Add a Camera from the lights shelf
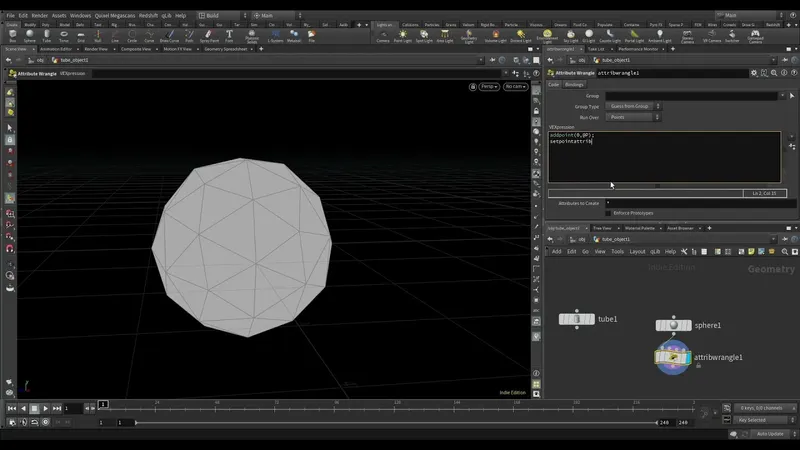This screenshot has width=800, height=450. pyautogui.click(x=383, y=36)
